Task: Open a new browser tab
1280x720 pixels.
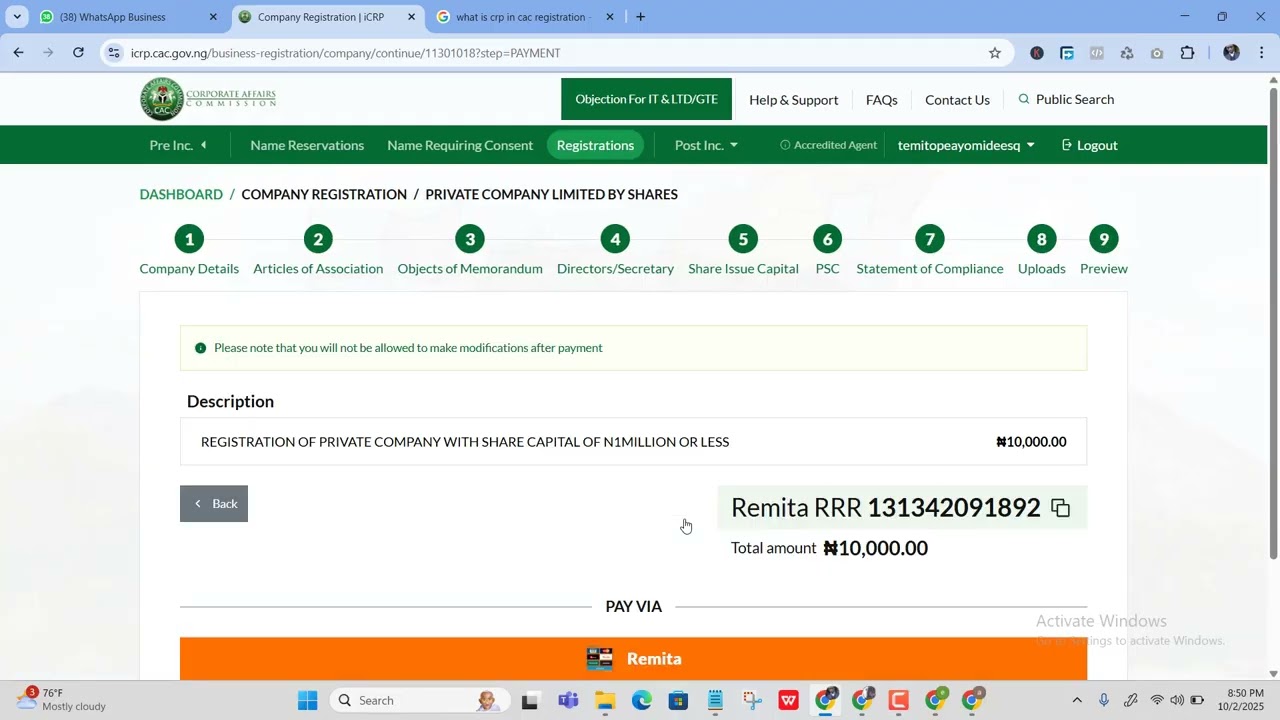Action: [x=640, y=17]
